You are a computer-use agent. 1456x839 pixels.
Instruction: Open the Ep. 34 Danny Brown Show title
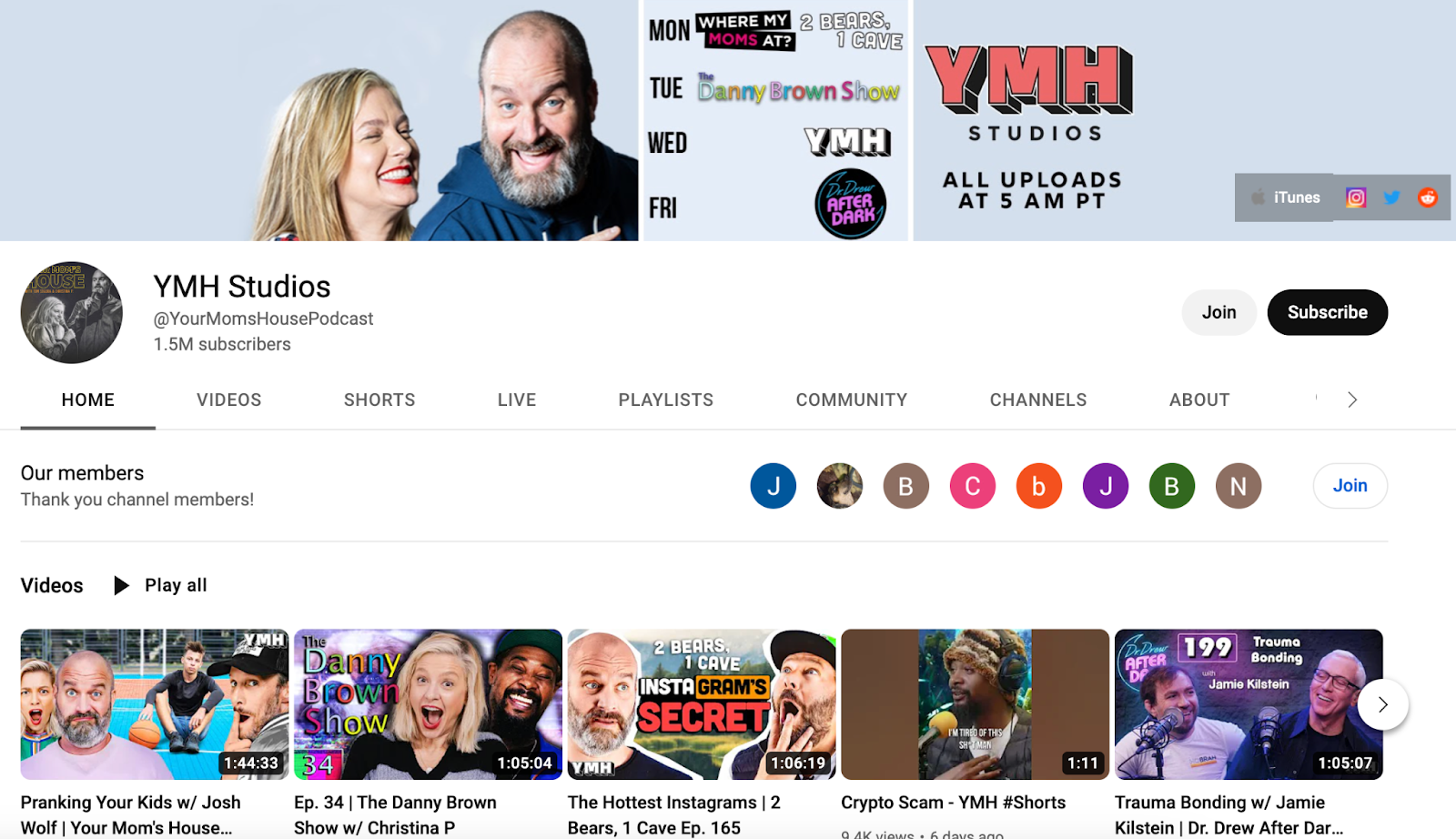point(396,815)
